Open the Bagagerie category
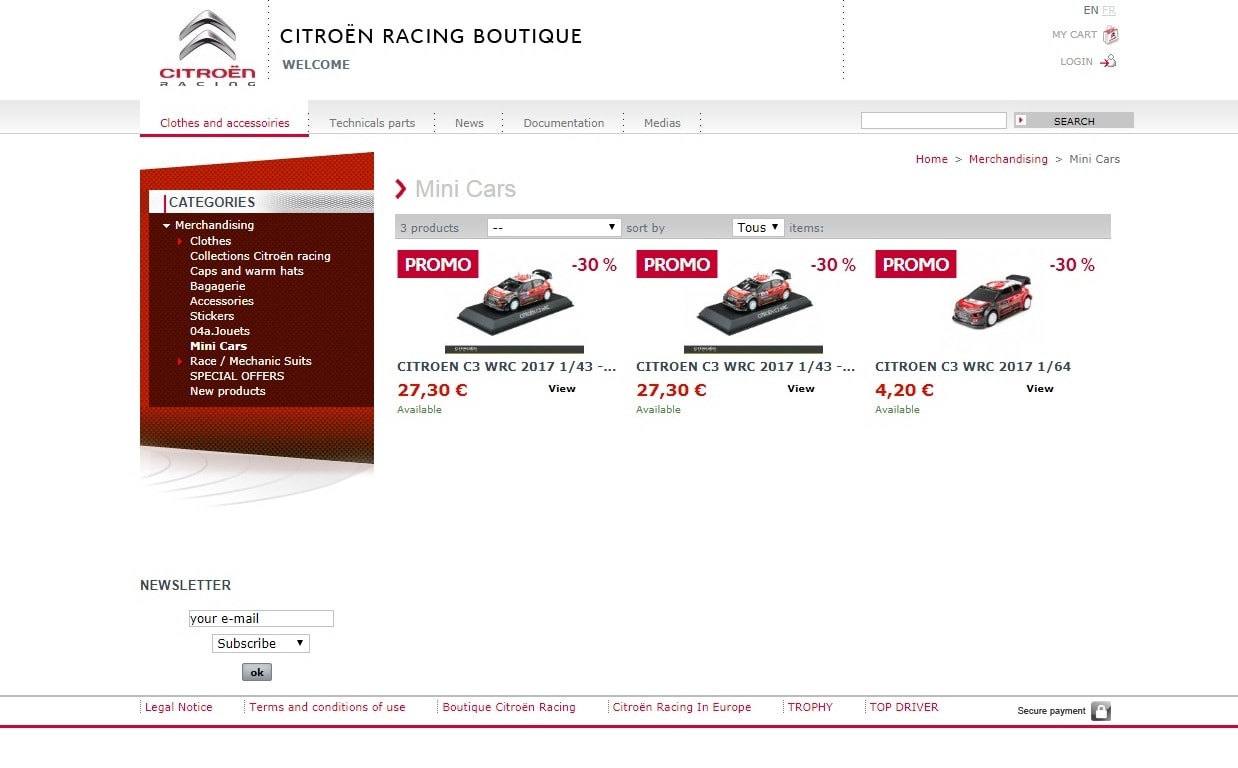1238x768 pixels. [218, 286]
